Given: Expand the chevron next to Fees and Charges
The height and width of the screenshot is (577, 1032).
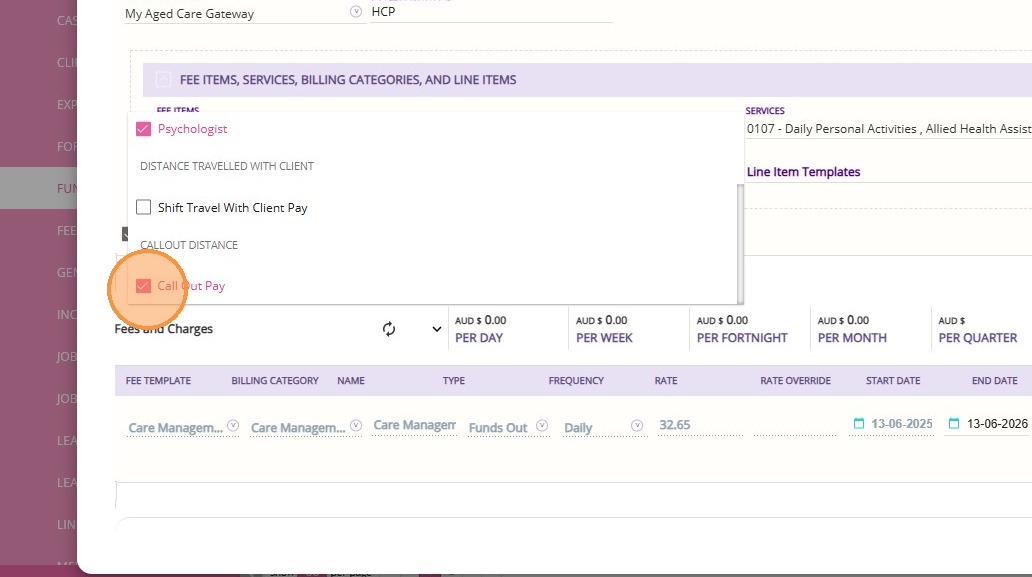Looking at the screenshot, I should [x=436, y=329].
